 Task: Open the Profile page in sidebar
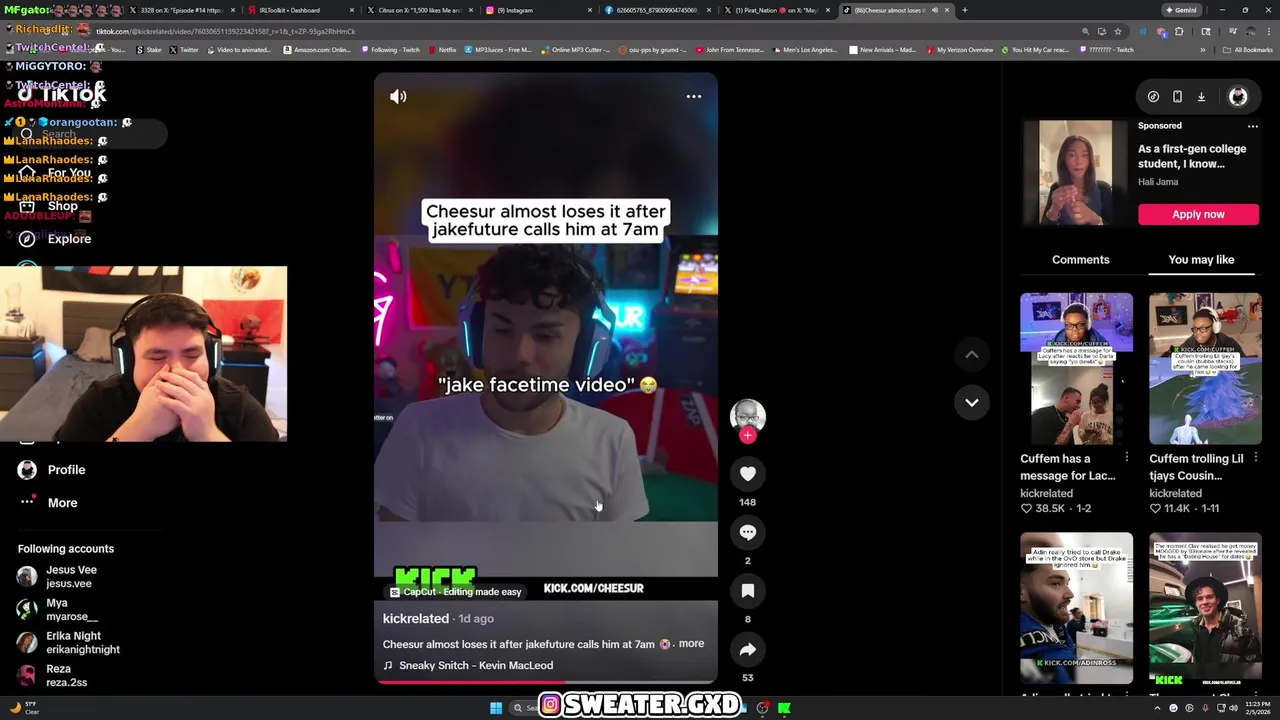coord(52,470)
